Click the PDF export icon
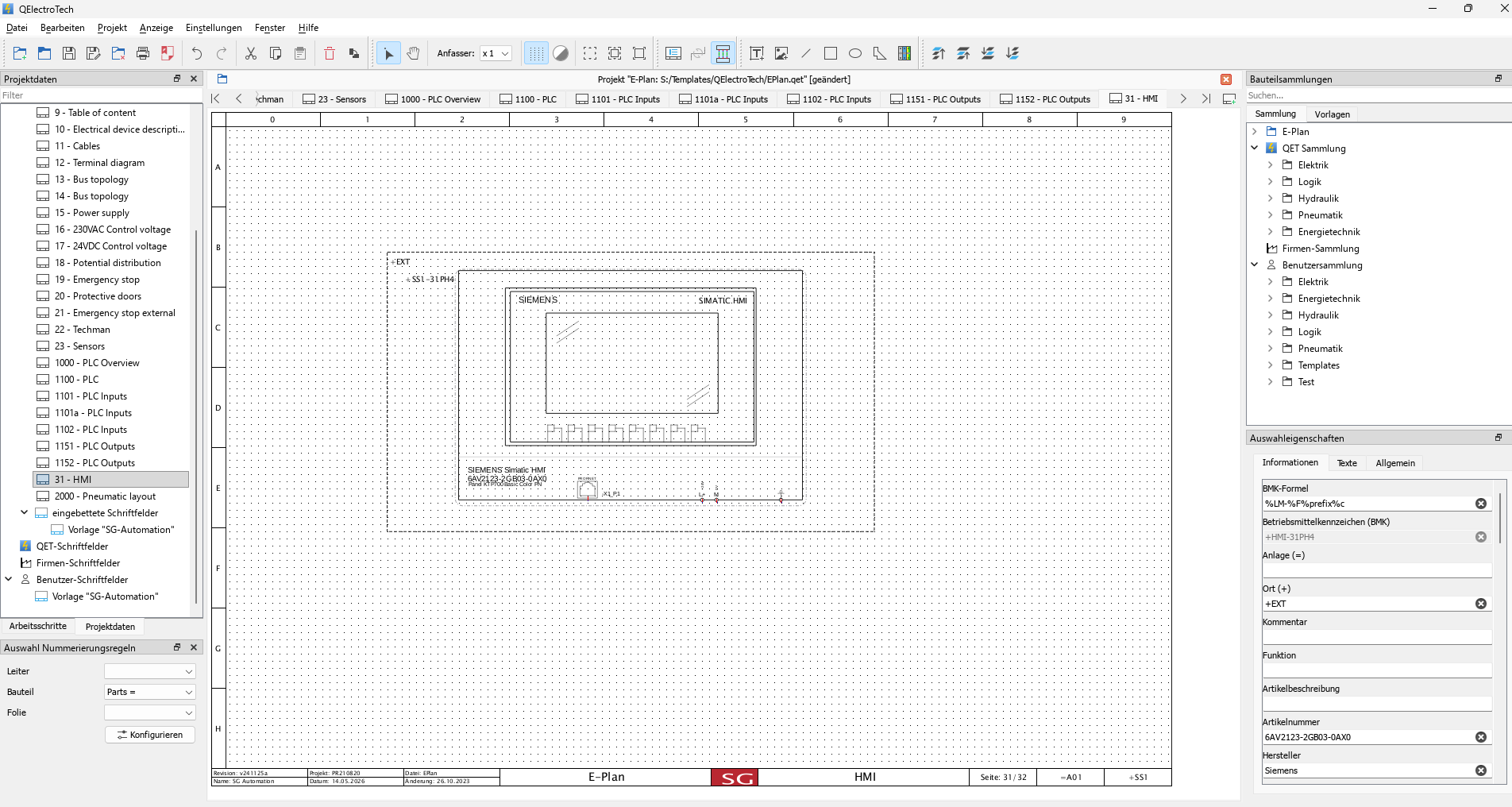The width and height of the screenshot is (1512, 807). tap(168, 53)
